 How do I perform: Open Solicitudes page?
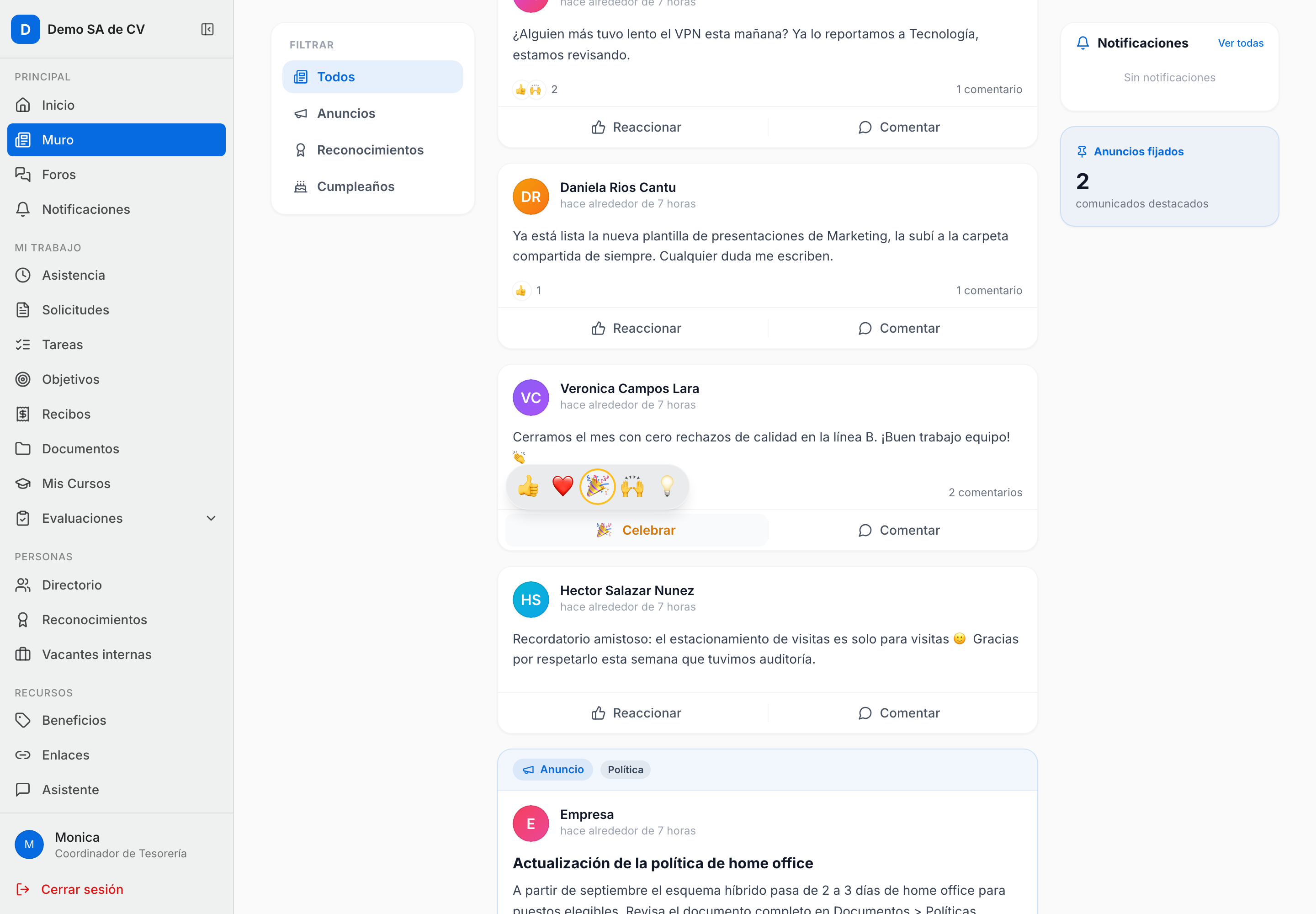116,310
